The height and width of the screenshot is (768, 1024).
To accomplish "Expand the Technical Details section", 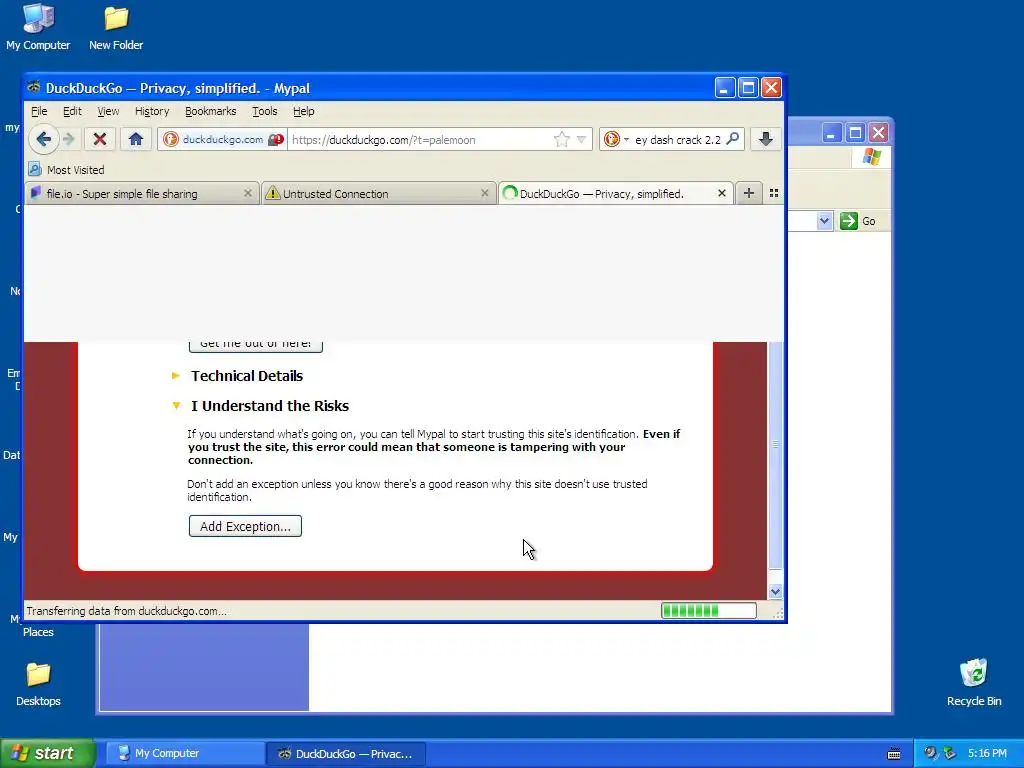I will 246,376.
